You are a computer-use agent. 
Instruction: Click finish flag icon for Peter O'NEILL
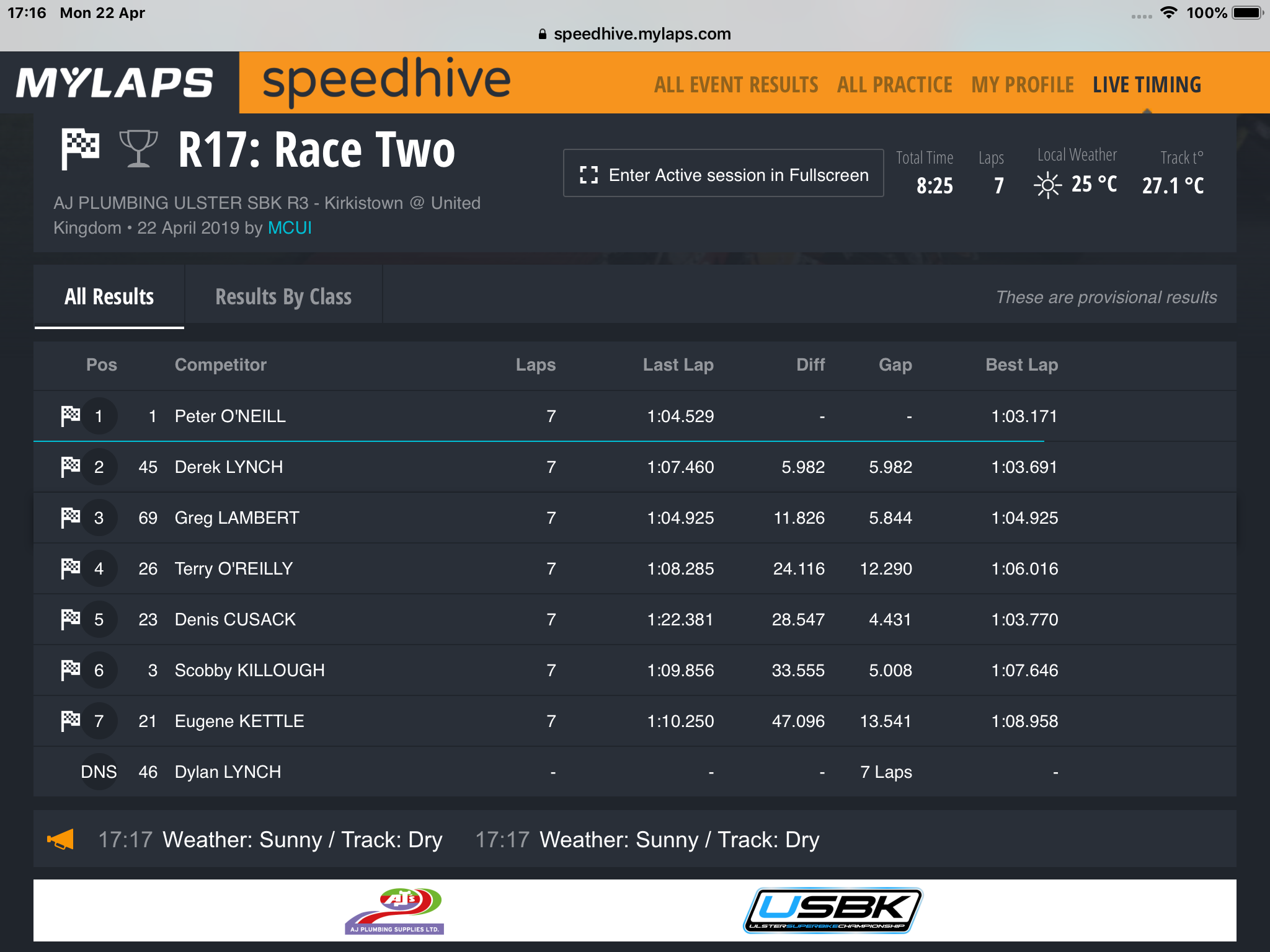[71, 416]
